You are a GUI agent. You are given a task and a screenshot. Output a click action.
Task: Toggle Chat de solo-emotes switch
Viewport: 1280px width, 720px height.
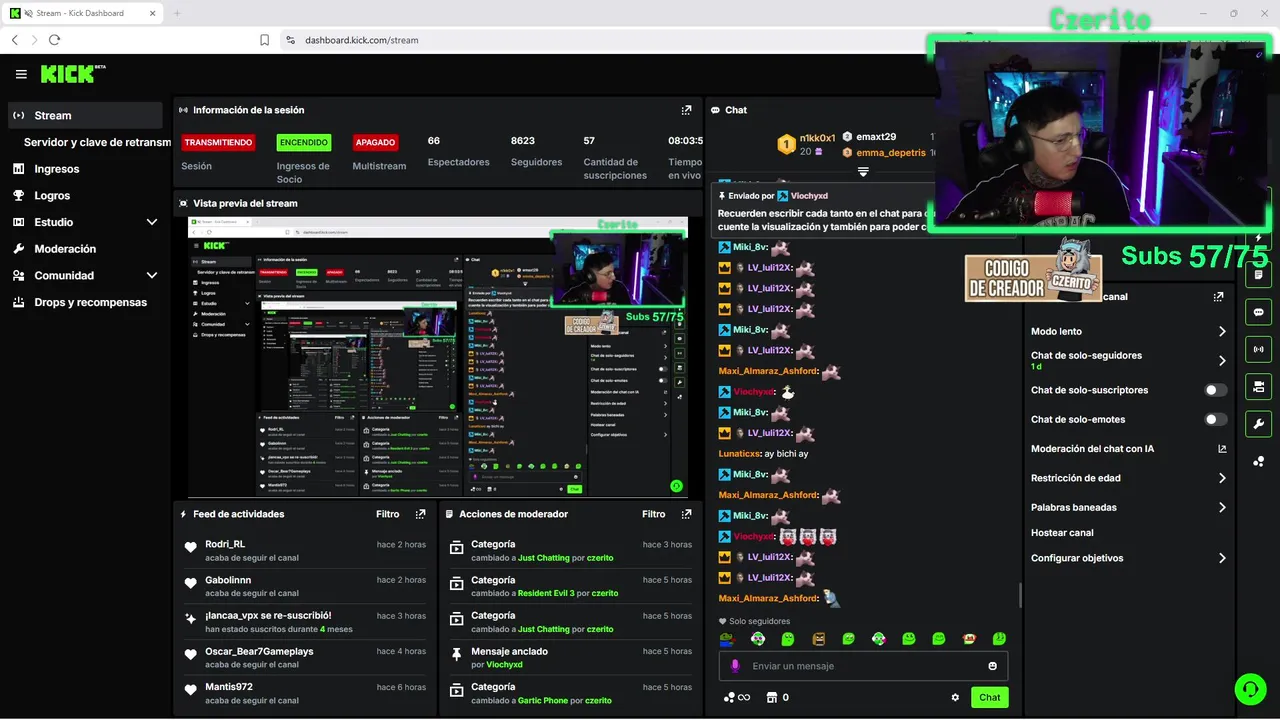coord(1215,420)
